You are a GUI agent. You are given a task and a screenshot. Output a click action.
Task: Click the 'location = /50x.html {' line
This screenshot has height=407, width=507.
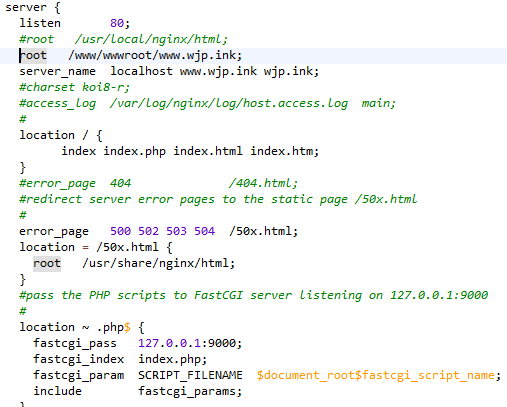click(96, 247)
